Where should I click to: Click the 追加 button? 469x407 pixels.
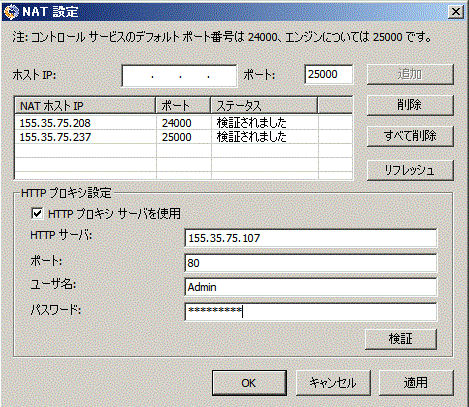click(x=410, y=74)
